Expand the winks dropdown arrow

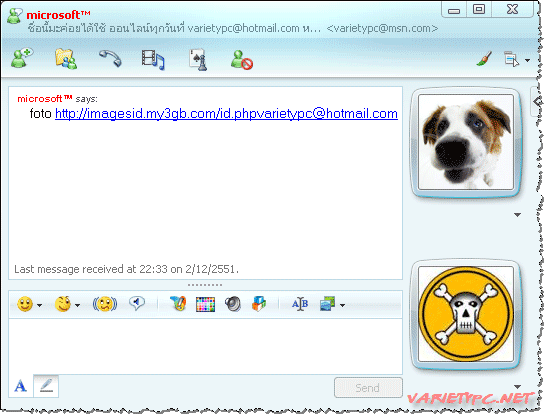point(77,305)
